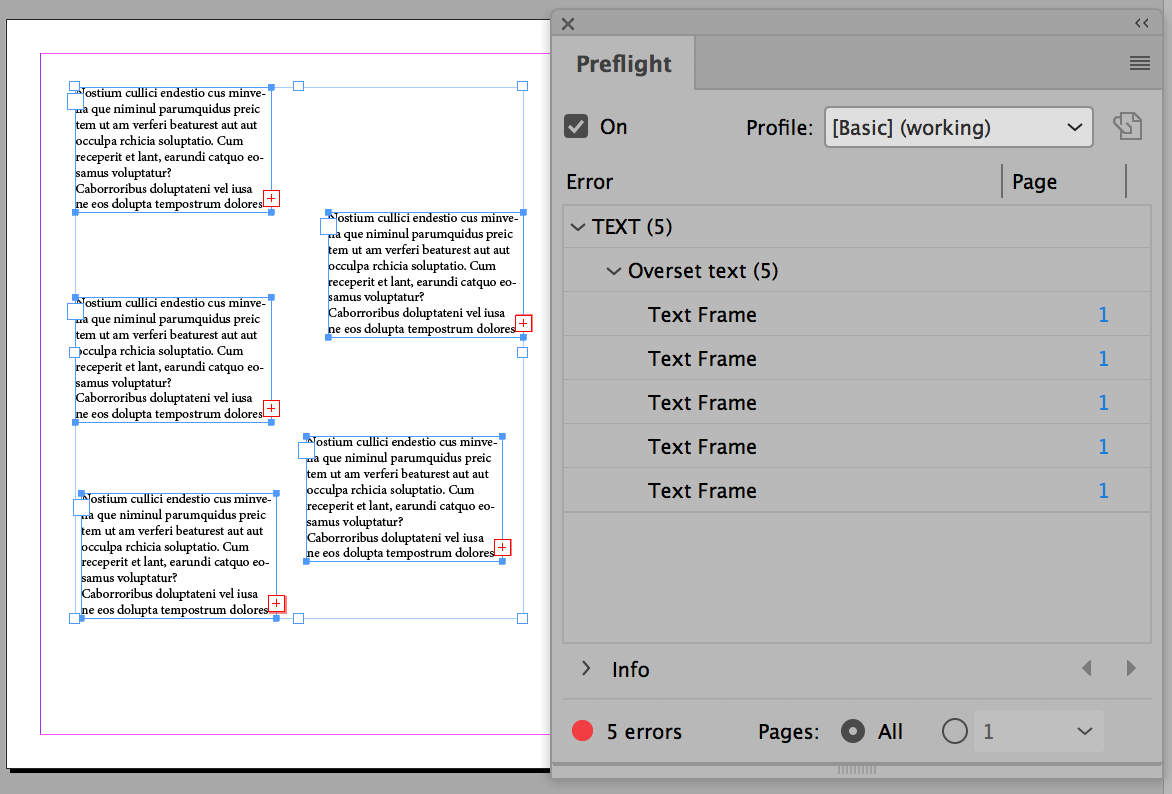Expand the Info section

pyautogui.click(x=586, y=668)
